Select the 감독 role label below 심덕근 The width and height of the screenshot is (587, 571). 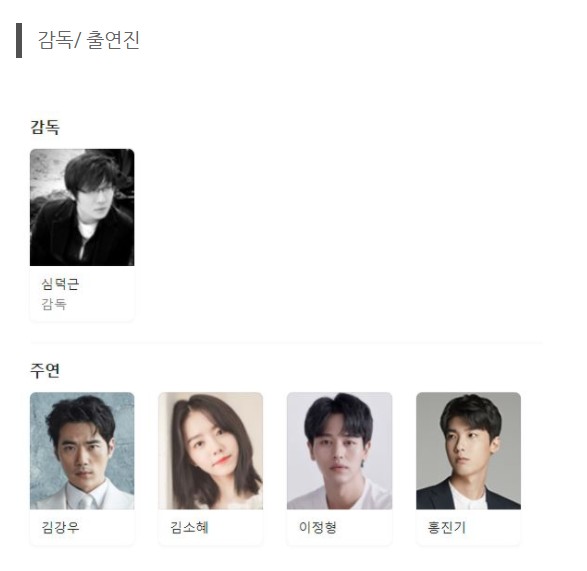pyautogui.click(x=54, y=304)
